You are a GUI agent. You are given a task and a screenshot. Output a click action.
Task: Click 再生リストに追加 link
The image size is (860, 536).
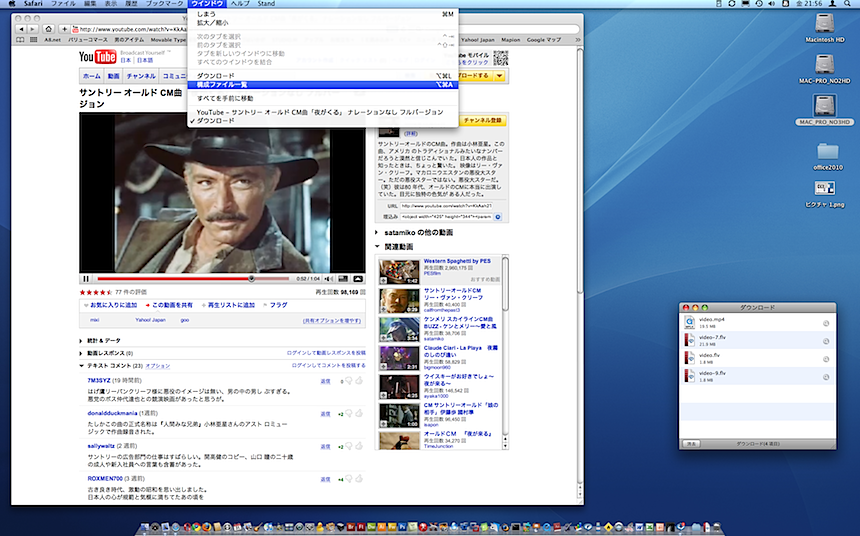tap(231, 305)
